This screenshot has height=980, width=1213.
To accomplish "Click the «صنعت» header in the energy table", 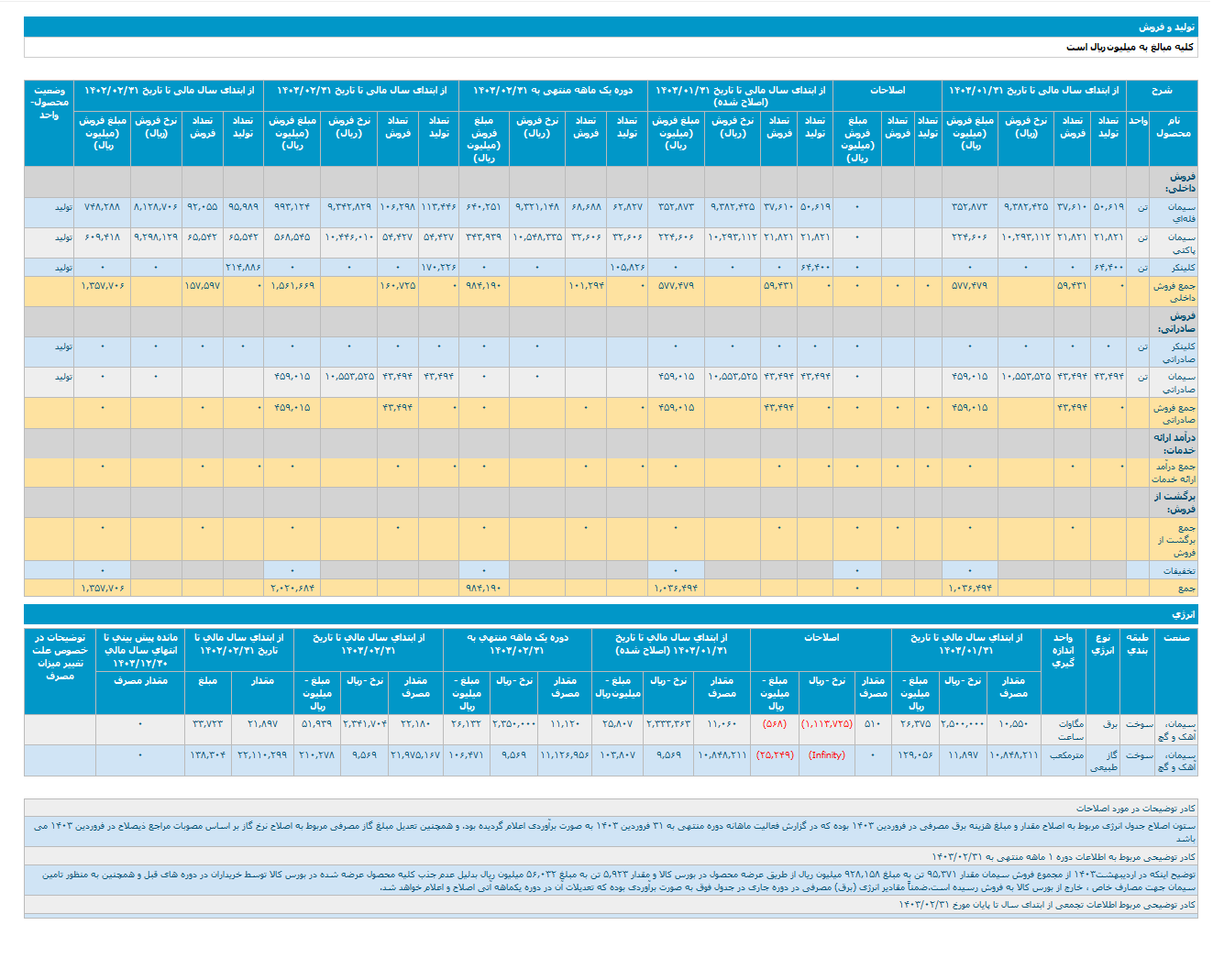I will (x=1176, y=637).
